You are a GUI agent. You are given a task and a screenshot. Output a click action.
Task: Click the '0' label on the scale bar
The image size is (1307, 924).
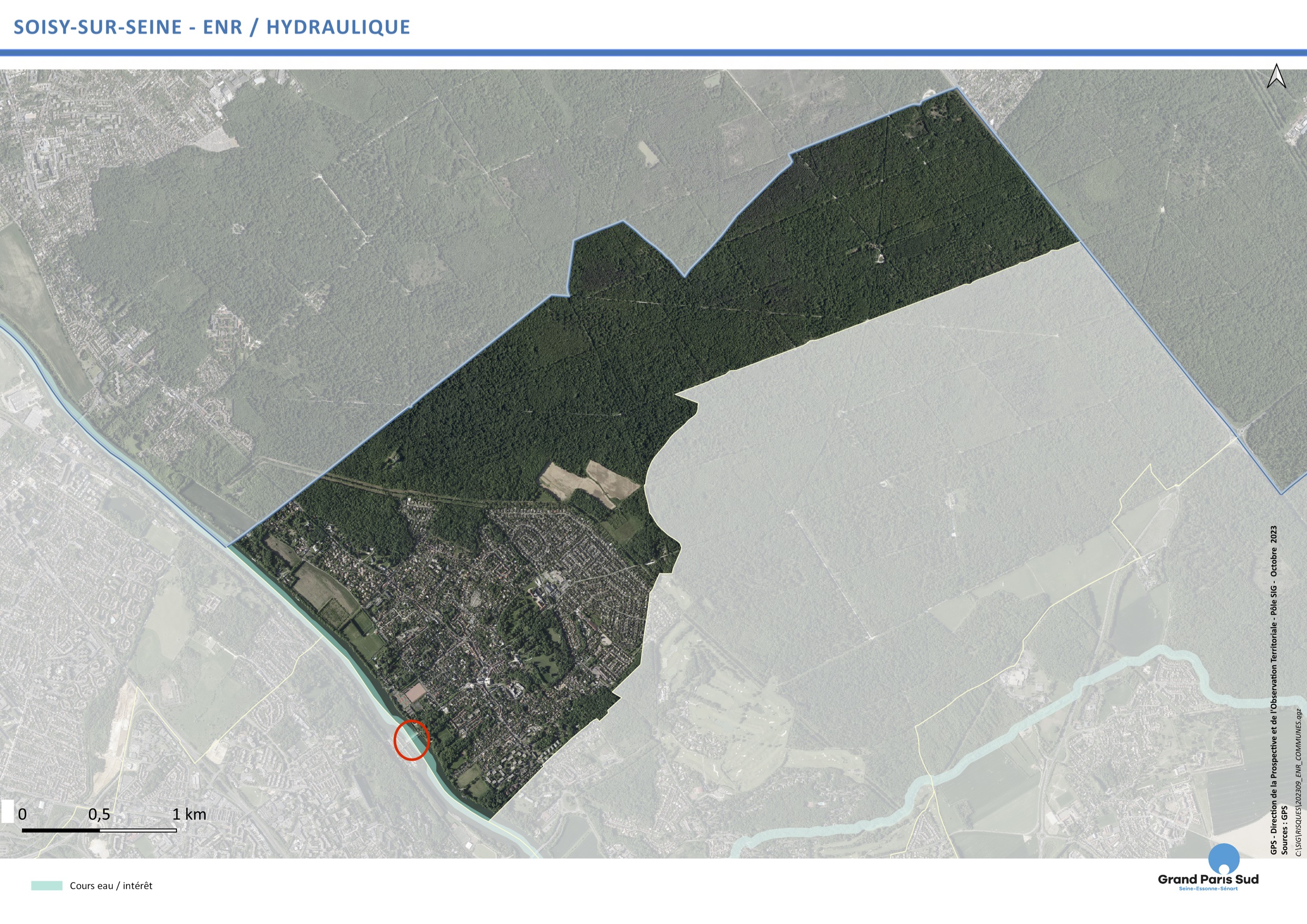coord(22,814)
